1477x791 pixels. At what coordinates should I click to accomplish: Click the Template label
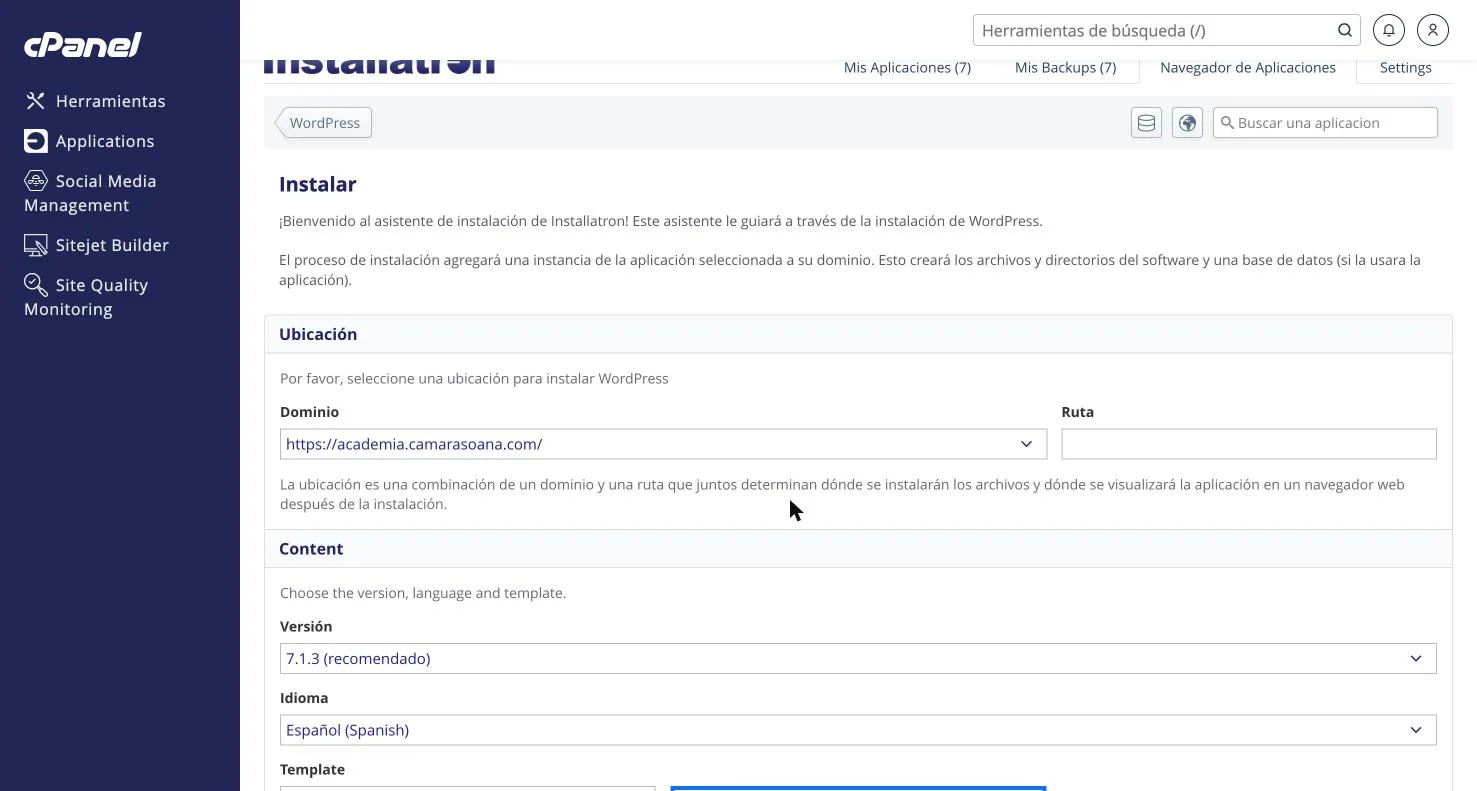tap(312, 769)
